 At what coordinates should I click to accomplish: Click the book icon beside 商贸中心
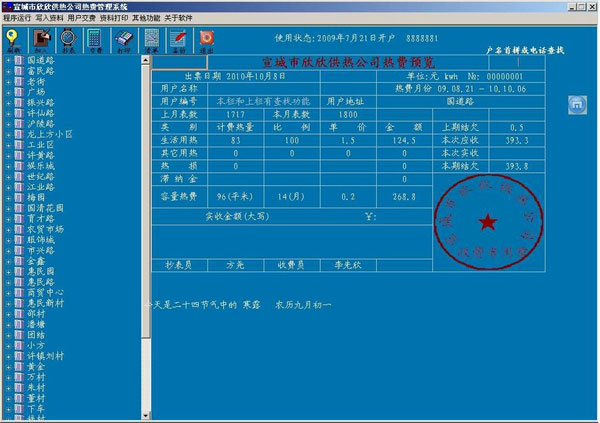(x=19, y=292)
